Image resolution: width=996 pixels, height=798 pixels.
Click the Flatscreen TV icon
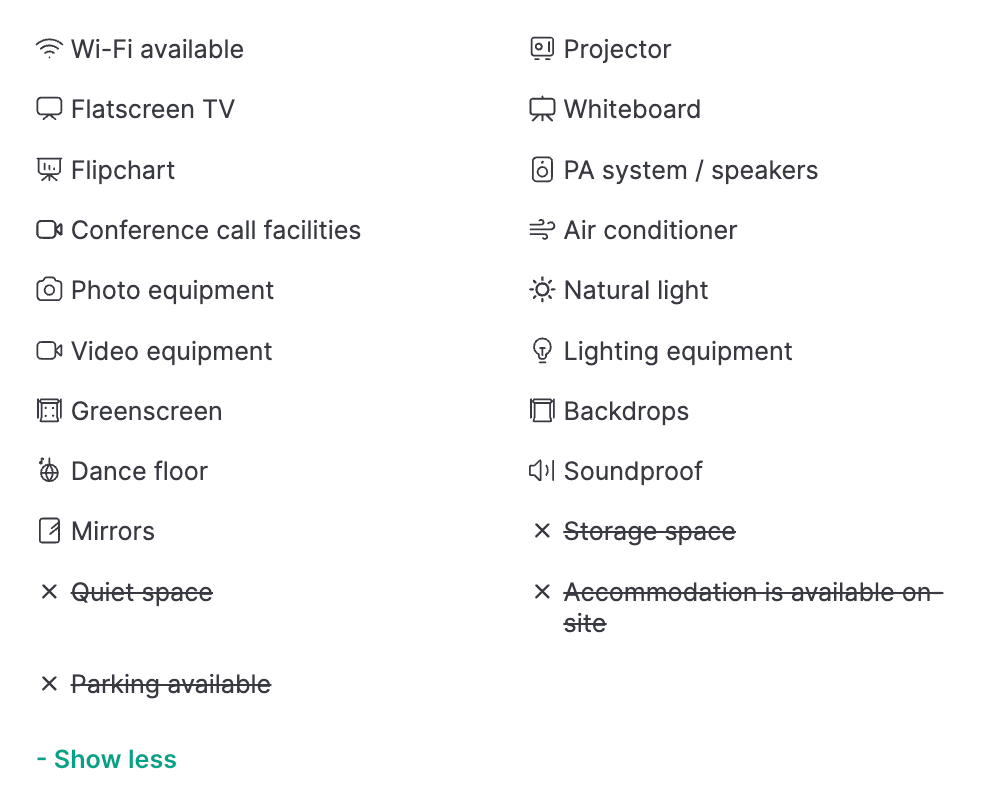pos(49,109)
